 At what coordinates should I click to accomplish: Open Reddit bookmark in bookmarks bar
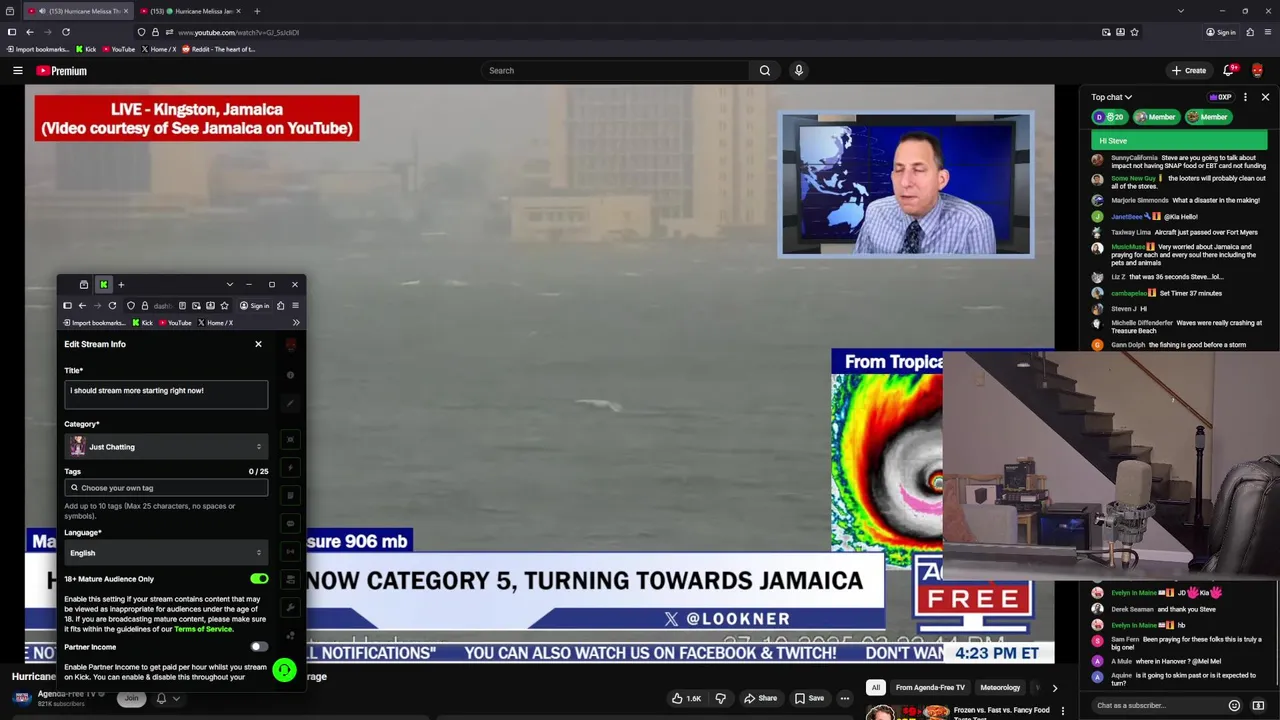point(218,49)
